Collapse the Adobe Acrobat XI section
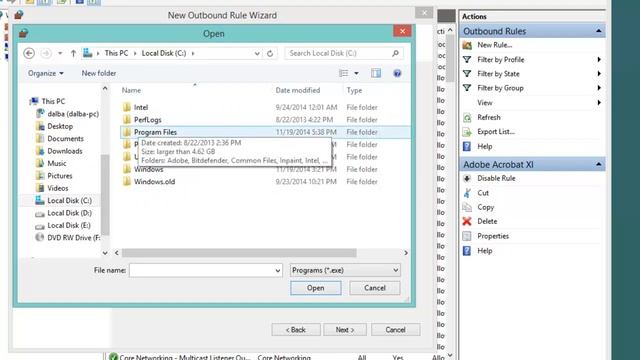 pyautogui.click(x=598, y=164)
